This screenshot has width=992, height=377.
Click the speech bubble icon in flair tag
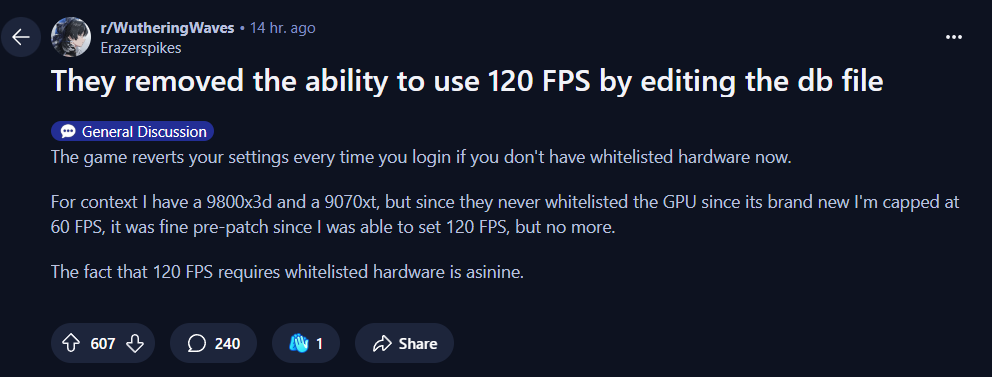click(68, 132)
